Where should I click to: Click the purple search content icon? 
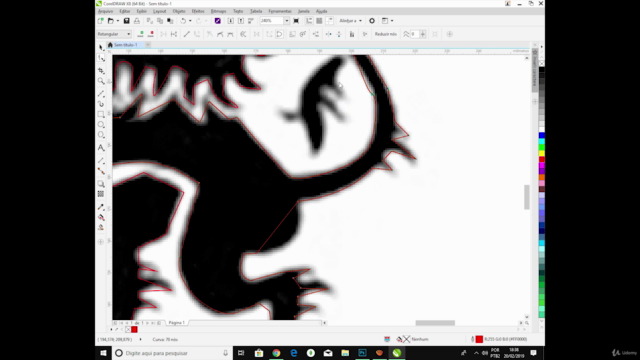click(x=218, y=21)
